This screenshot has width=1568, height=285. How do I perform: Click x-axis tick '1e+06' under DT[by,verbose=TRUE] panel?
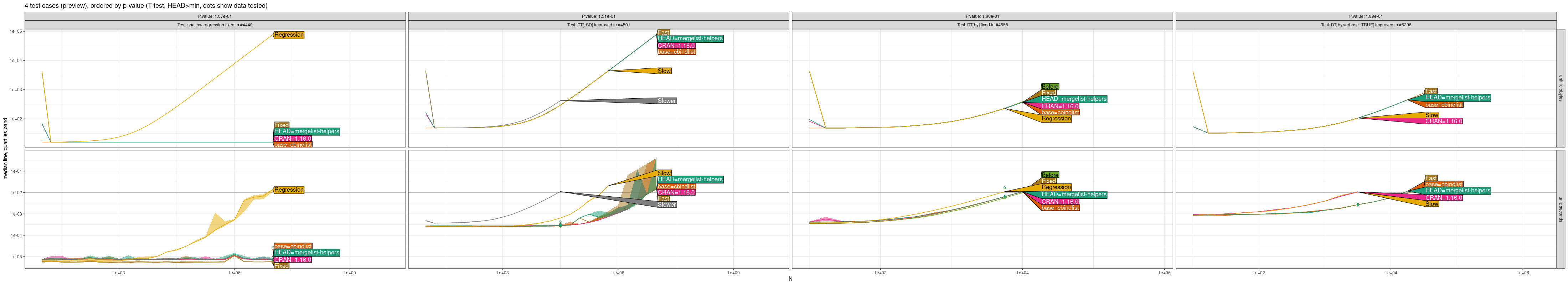(x=1522, y=273)
